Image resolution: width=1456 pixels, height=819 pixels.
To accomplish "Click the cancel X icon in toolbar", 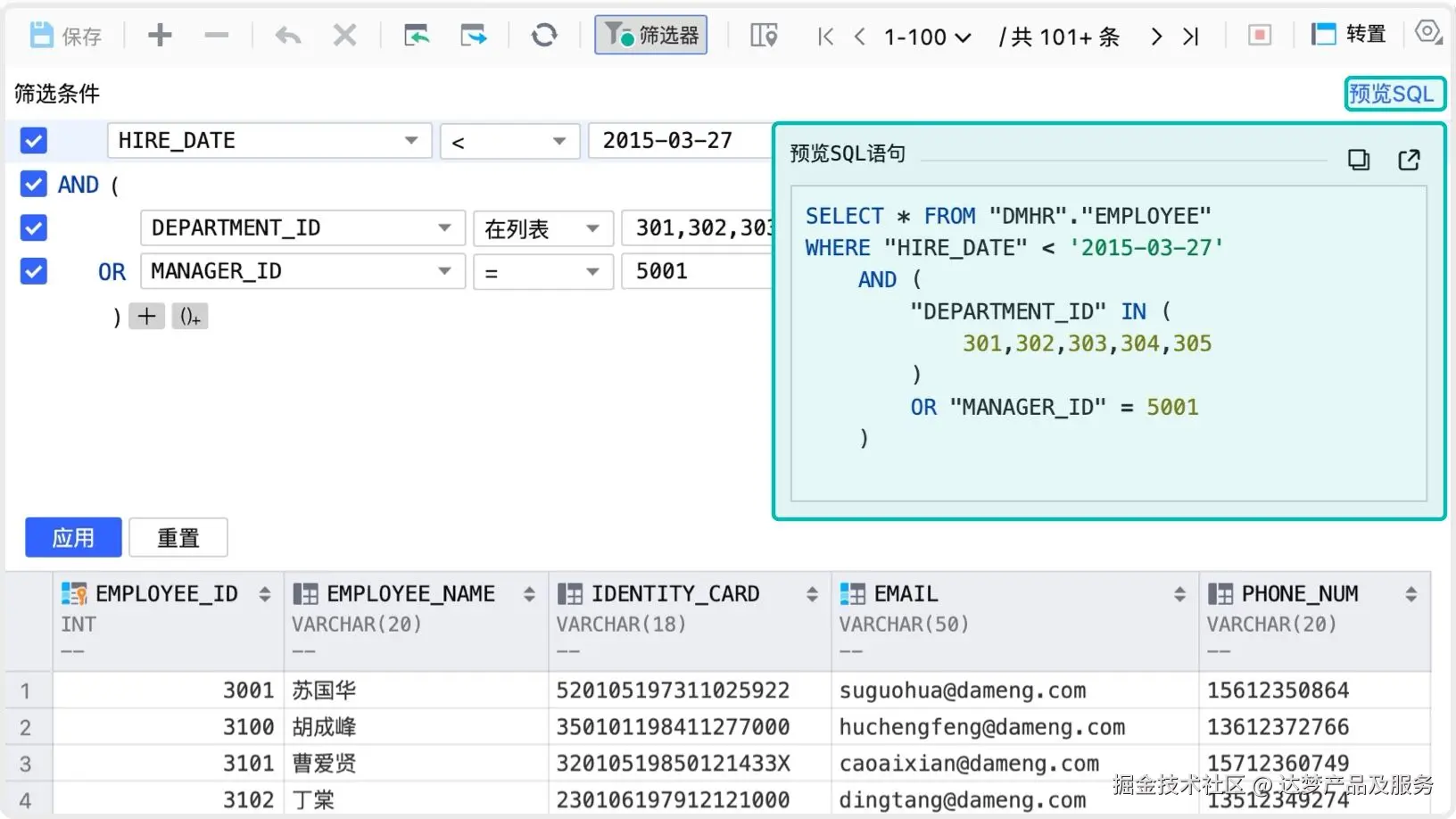I will (344, 36).
